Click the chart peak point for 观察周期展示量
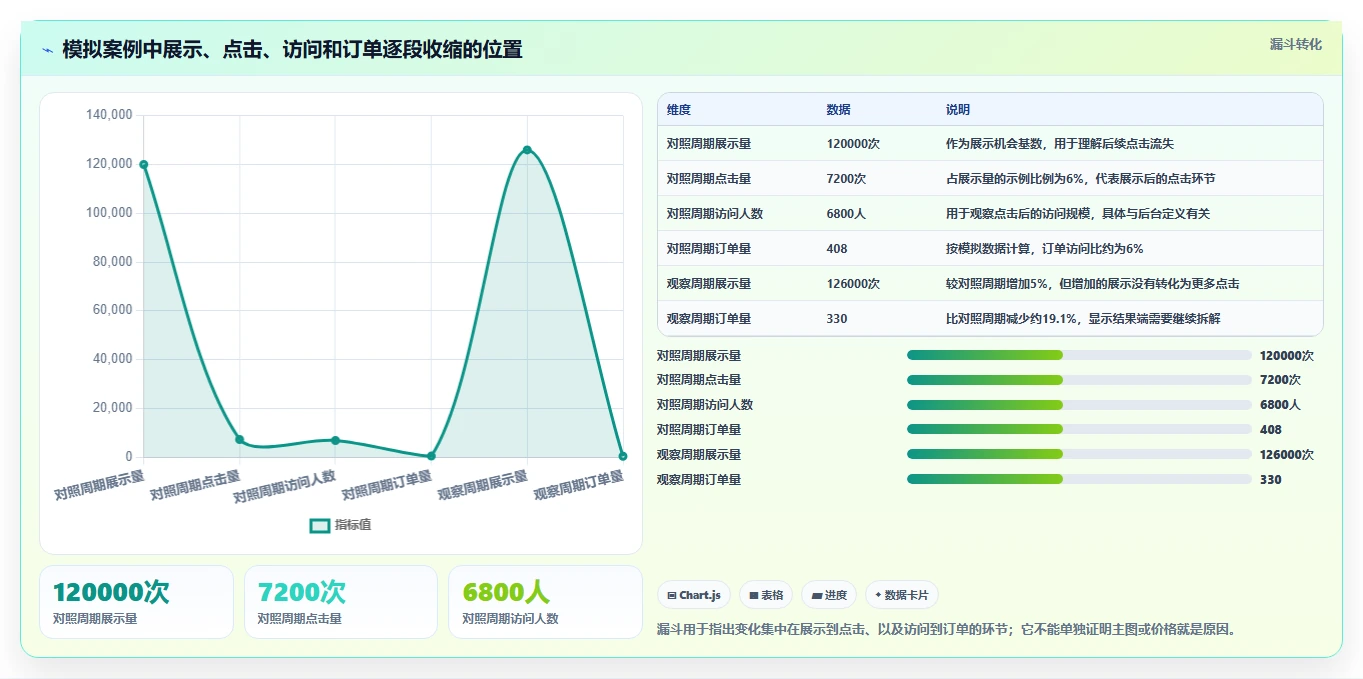The width and height of the screenshot is (1363, 679). [527, 150]
